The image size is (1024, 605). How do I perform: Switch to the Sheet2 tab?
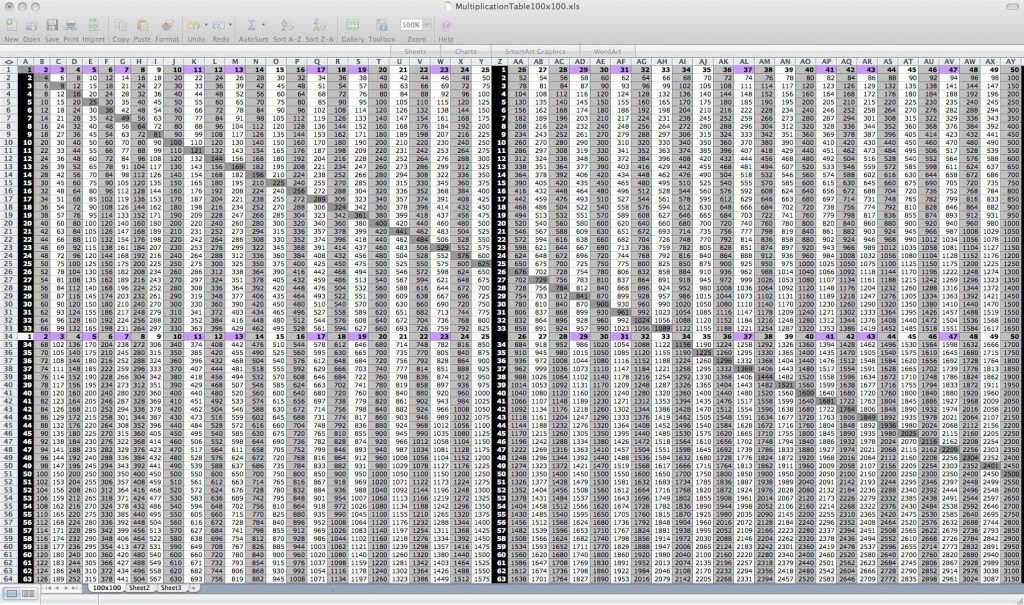139,588
